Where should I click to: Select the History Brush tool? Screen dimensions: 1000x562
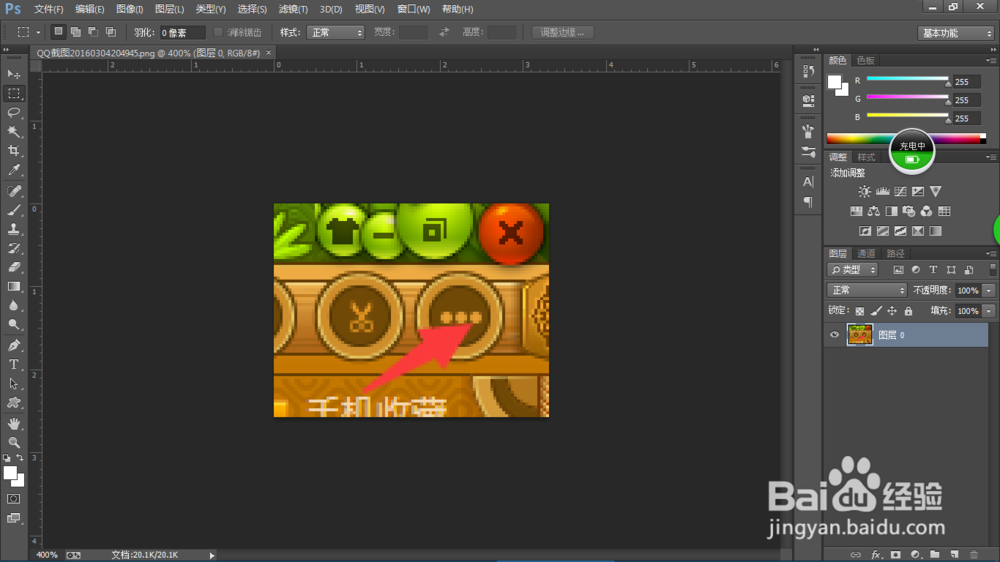13,248
